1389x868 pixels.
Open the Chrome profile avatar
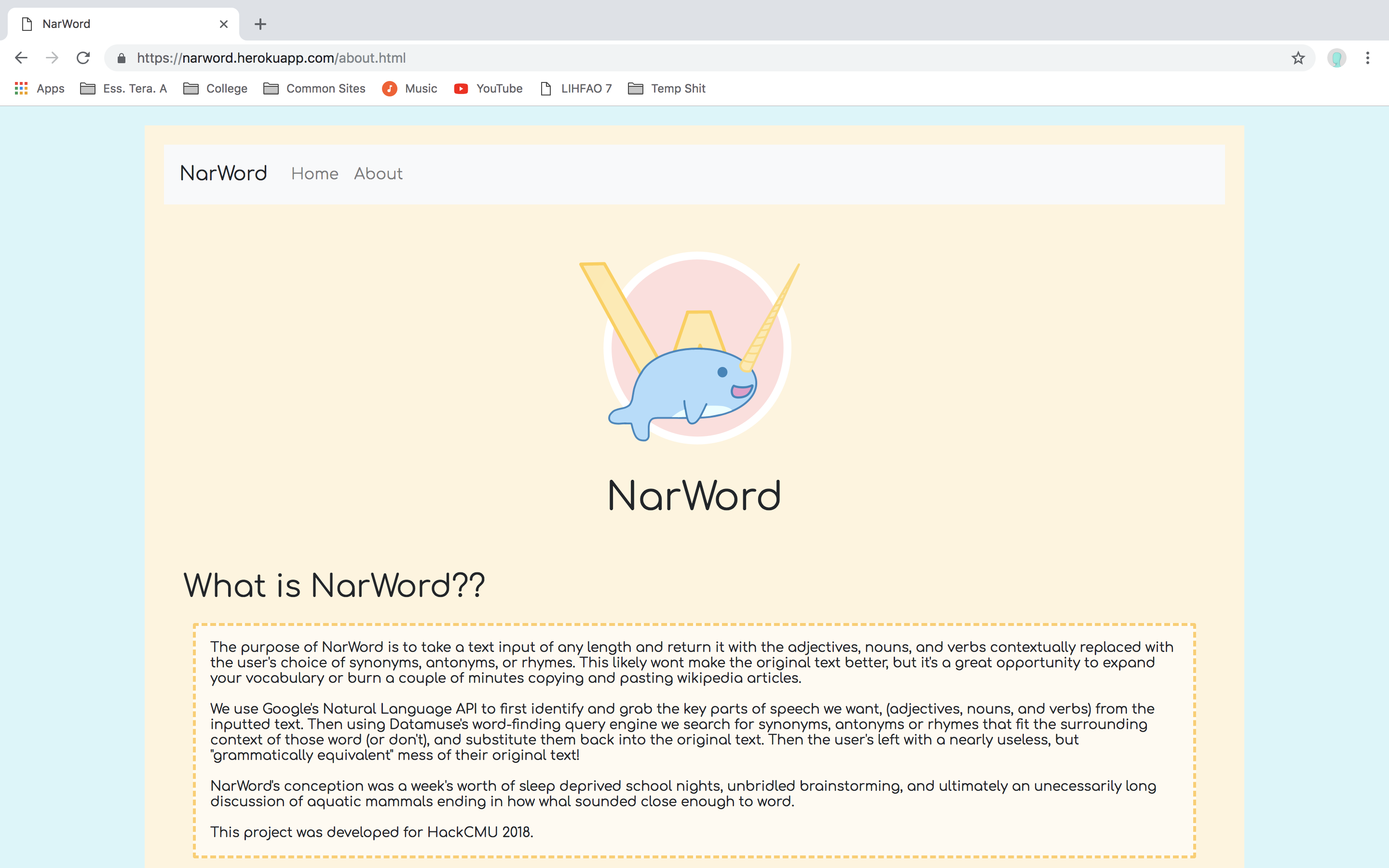(x=1336, y=58)
